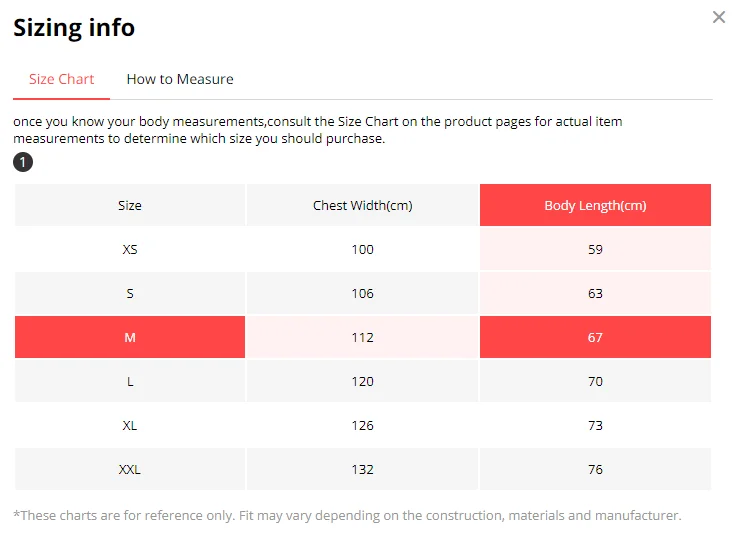Click the Body Length(cm) column header
Screen dimensions: 737x549
[x=595, y=205]
